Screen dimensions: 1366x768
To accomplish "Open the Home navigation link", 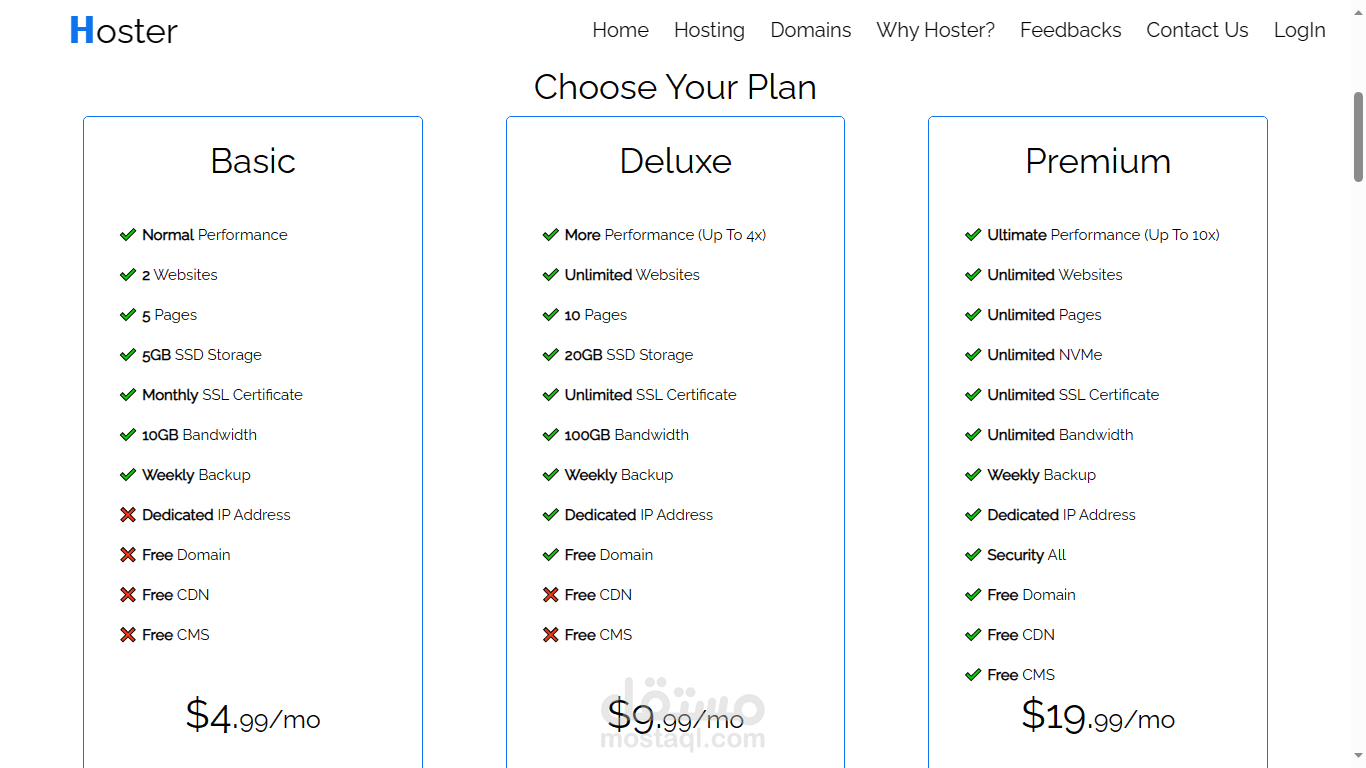I will (x=620, y=31).
